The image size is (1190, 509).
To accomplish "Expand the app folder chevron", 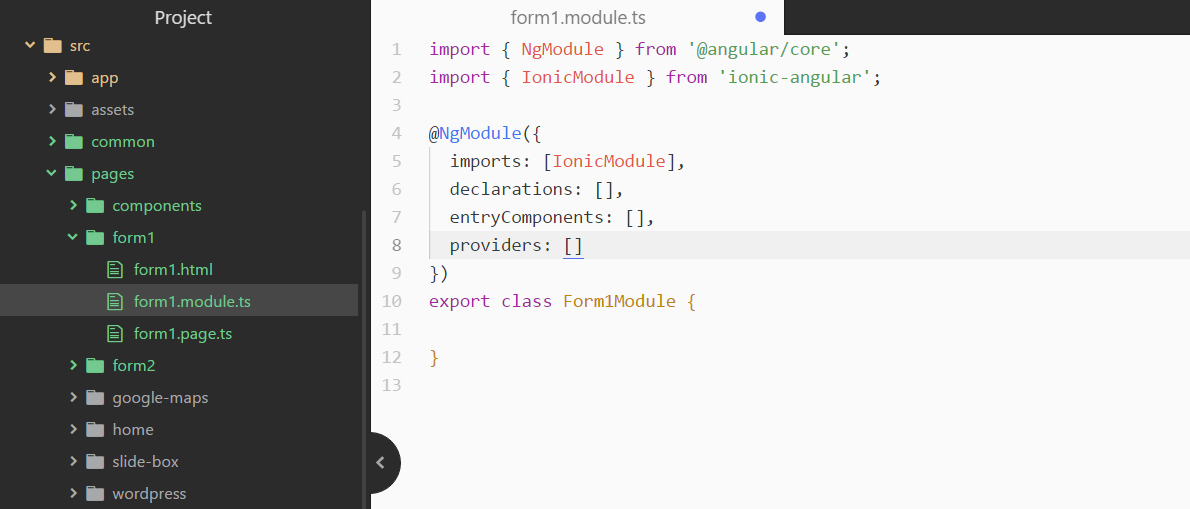I will [52, 77].
